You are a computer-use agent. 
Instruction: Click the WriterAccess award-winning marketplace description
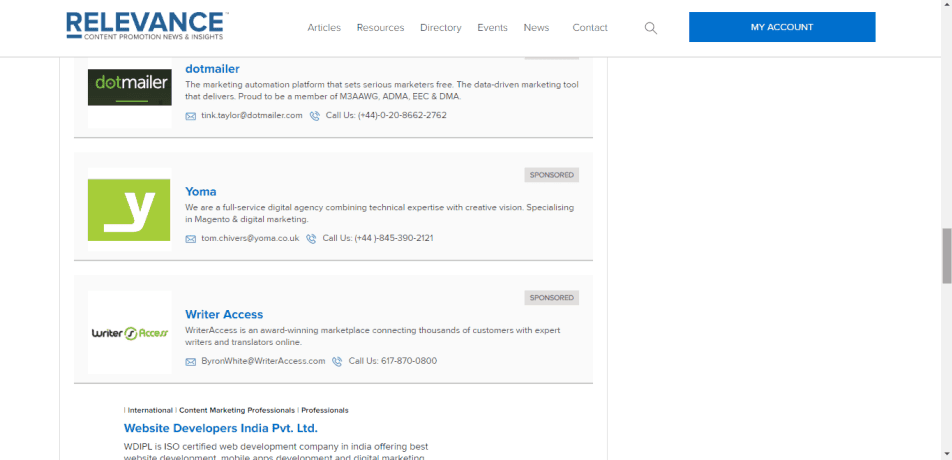click(x=373, y=336)
